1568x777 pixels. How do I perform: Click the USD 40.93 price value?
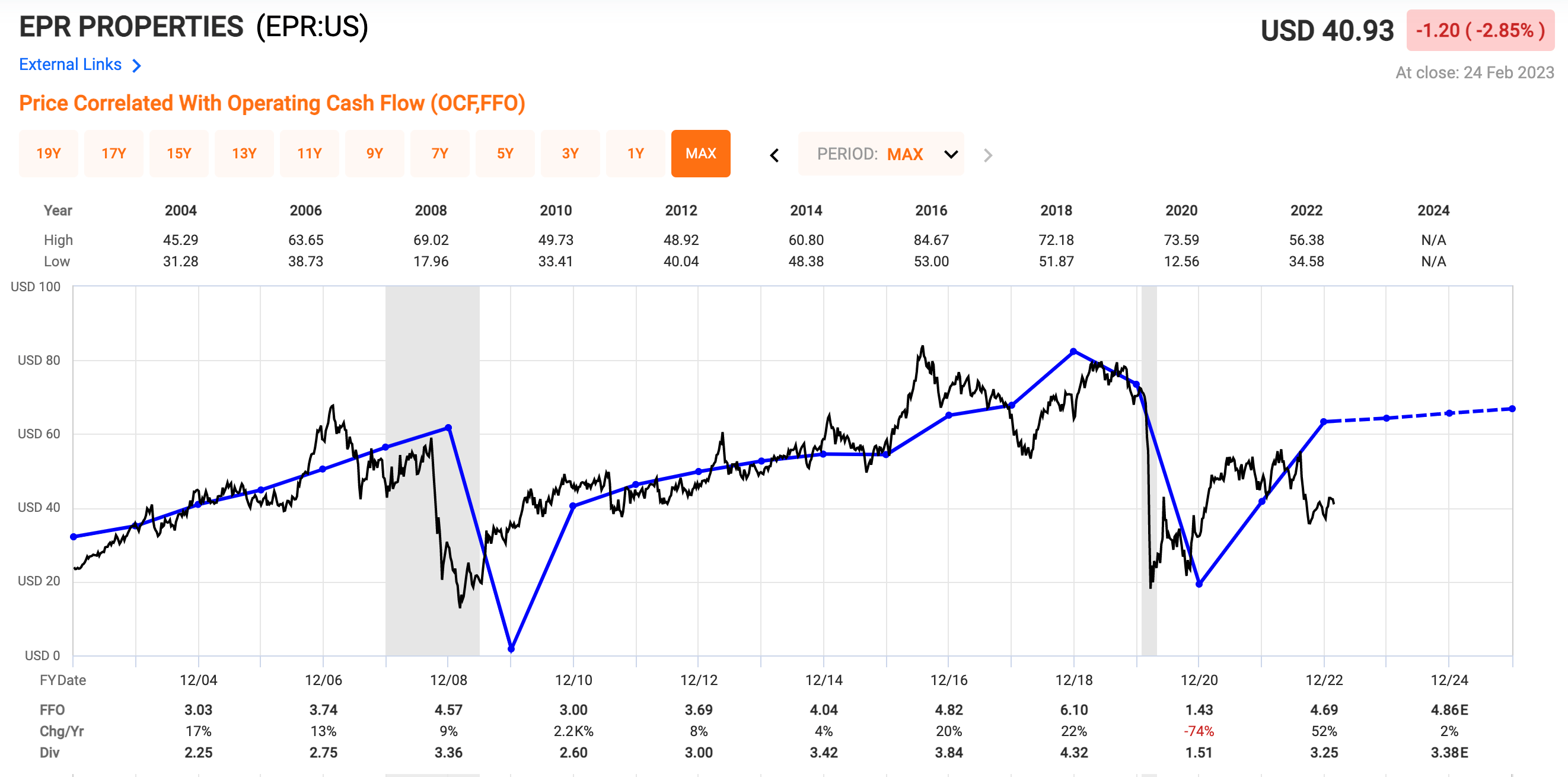click(1327, 30)
